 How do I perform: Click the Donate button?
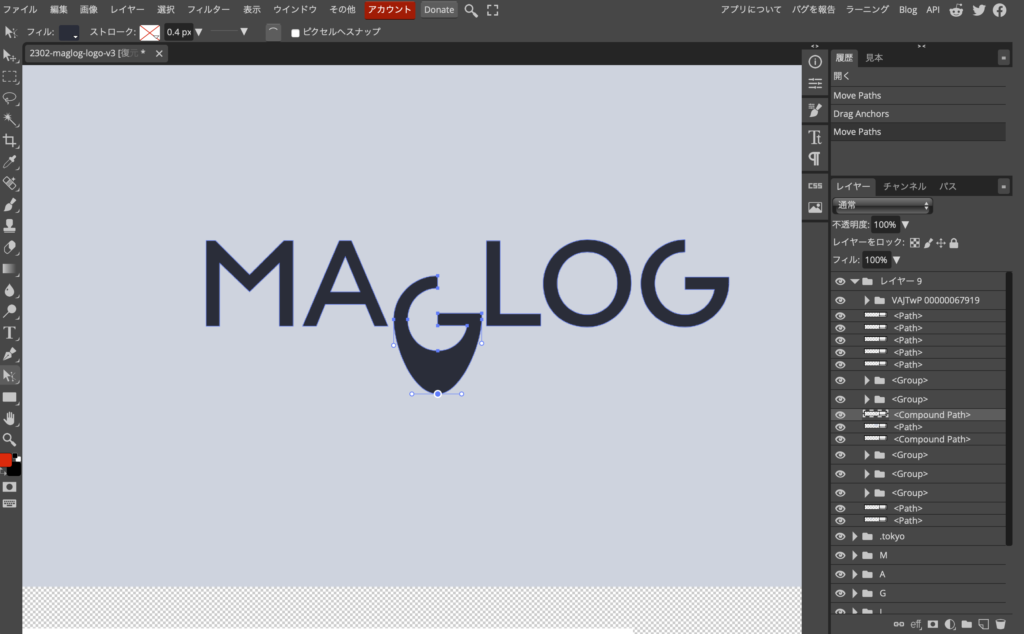pos(439,10)
